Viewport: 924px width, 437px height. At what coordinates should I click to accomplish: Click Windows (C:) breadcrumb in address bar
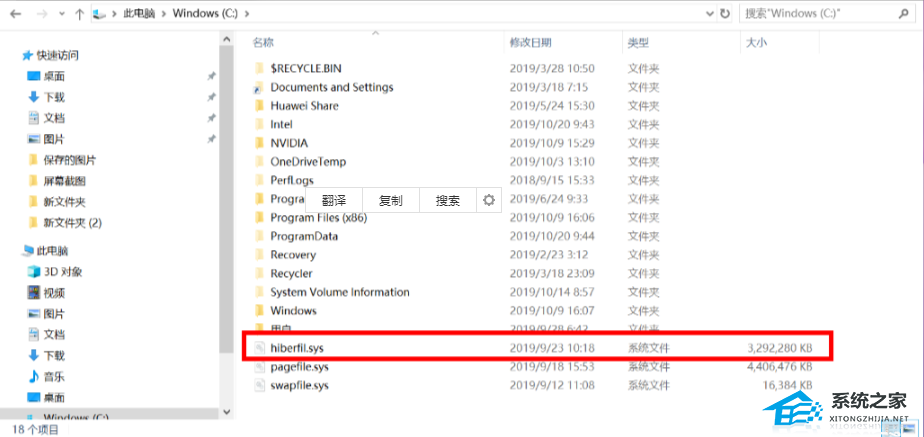tap(204, 14)
